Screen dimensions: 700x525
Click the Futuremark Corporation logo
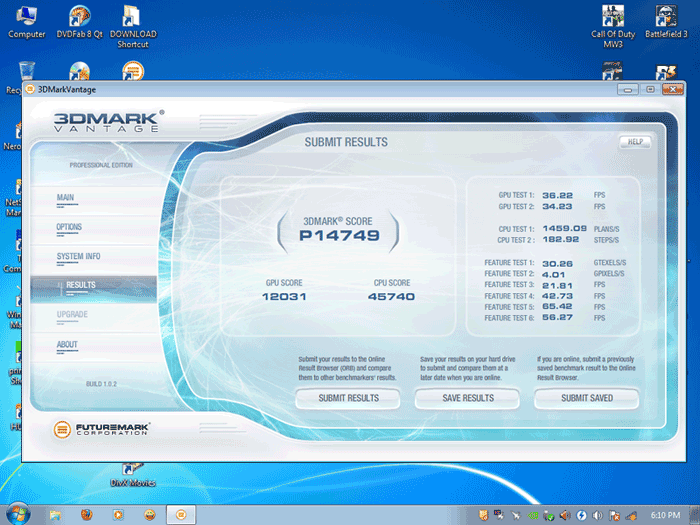pyautogui.click(x=101, y=429)
